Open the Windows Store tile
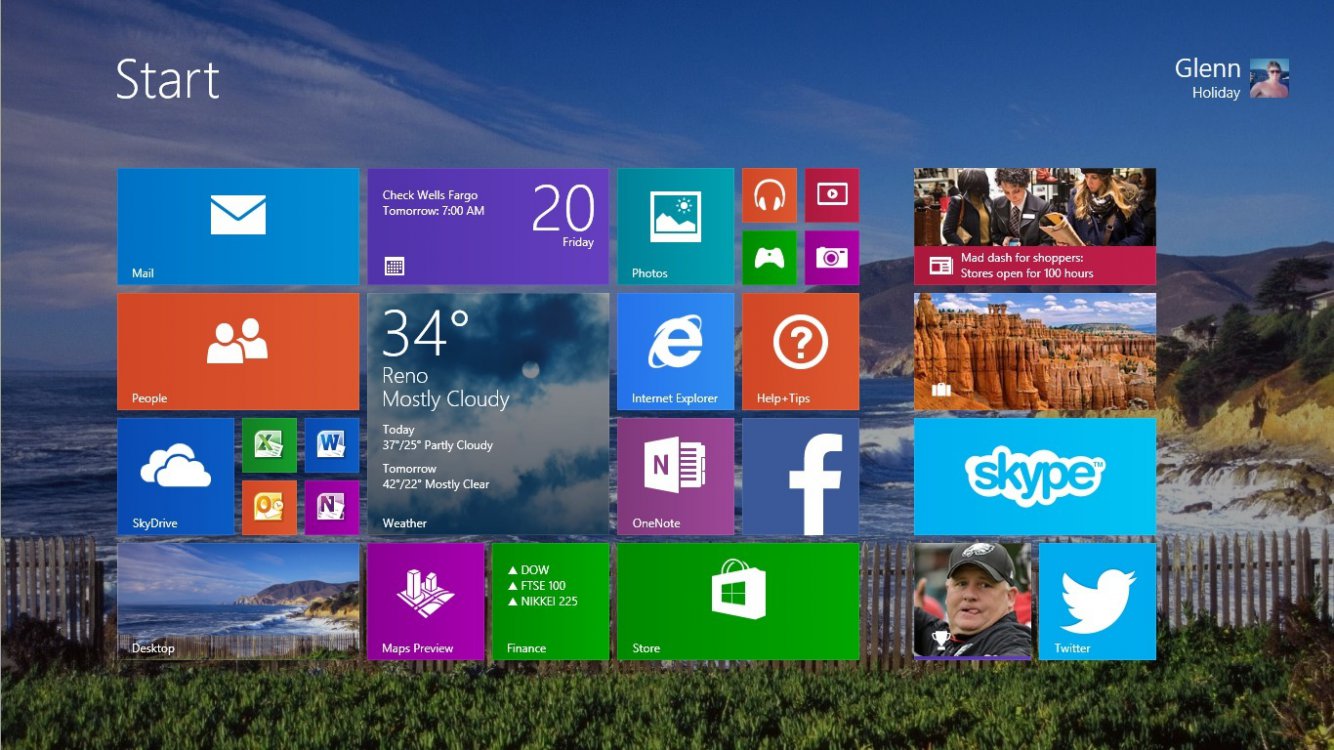This screenshot has width=1334, height=750. tap(738, 601)
